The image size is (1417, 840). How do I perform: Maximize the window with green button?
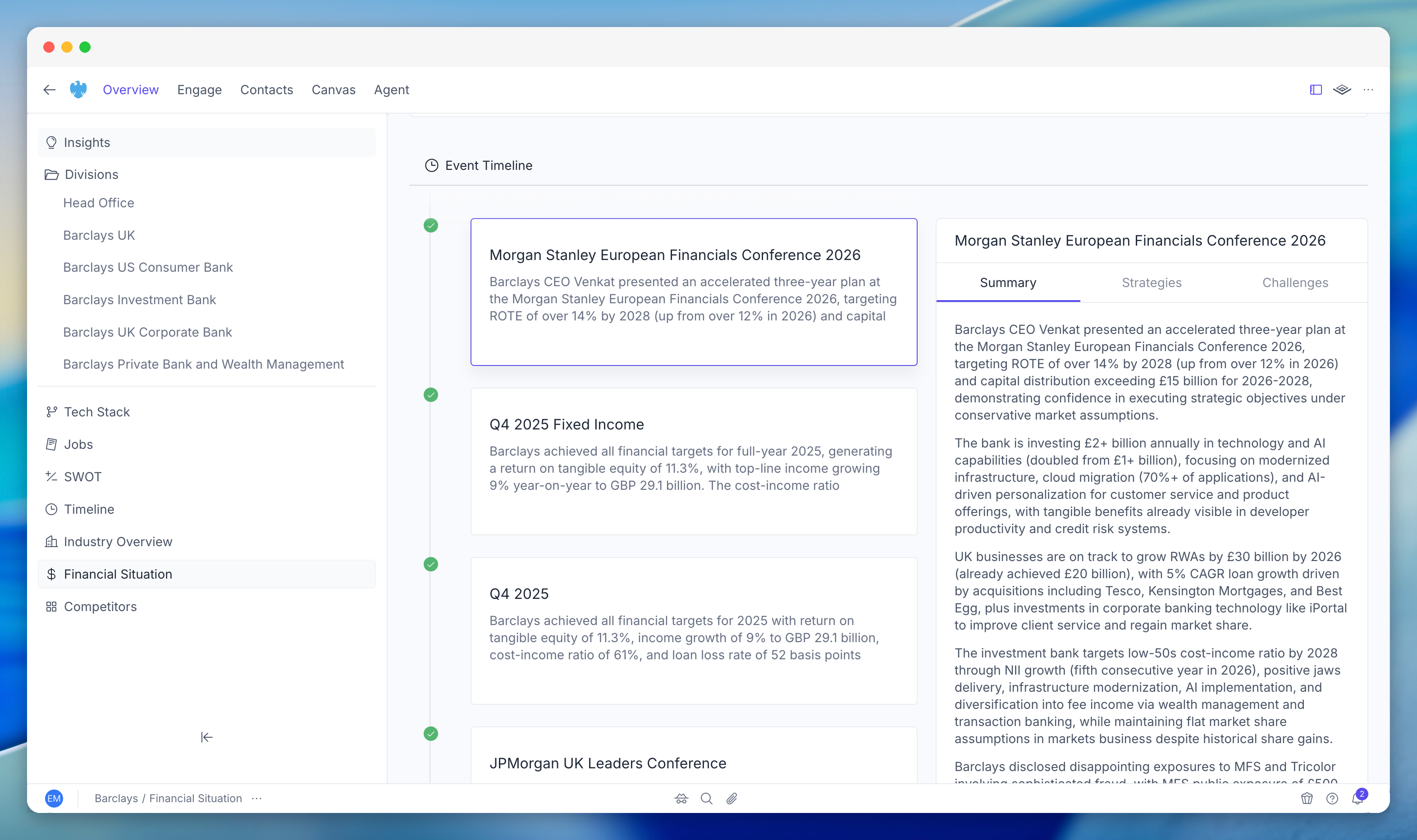(x=85, y=47)
